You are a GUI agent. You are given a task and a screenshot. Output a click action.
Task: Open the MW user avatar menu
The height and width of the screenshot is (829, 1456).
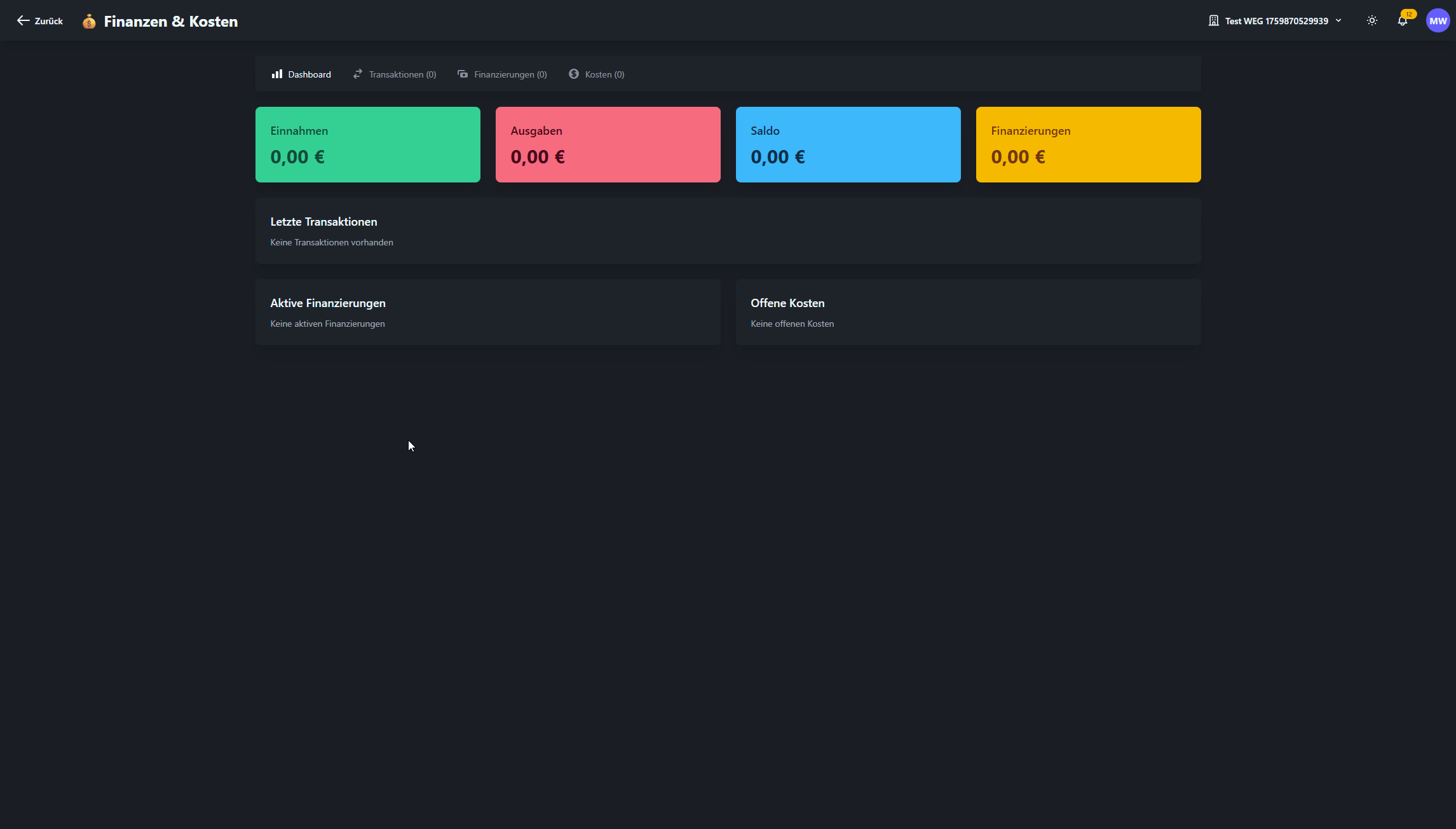[x=1438, y=21]
